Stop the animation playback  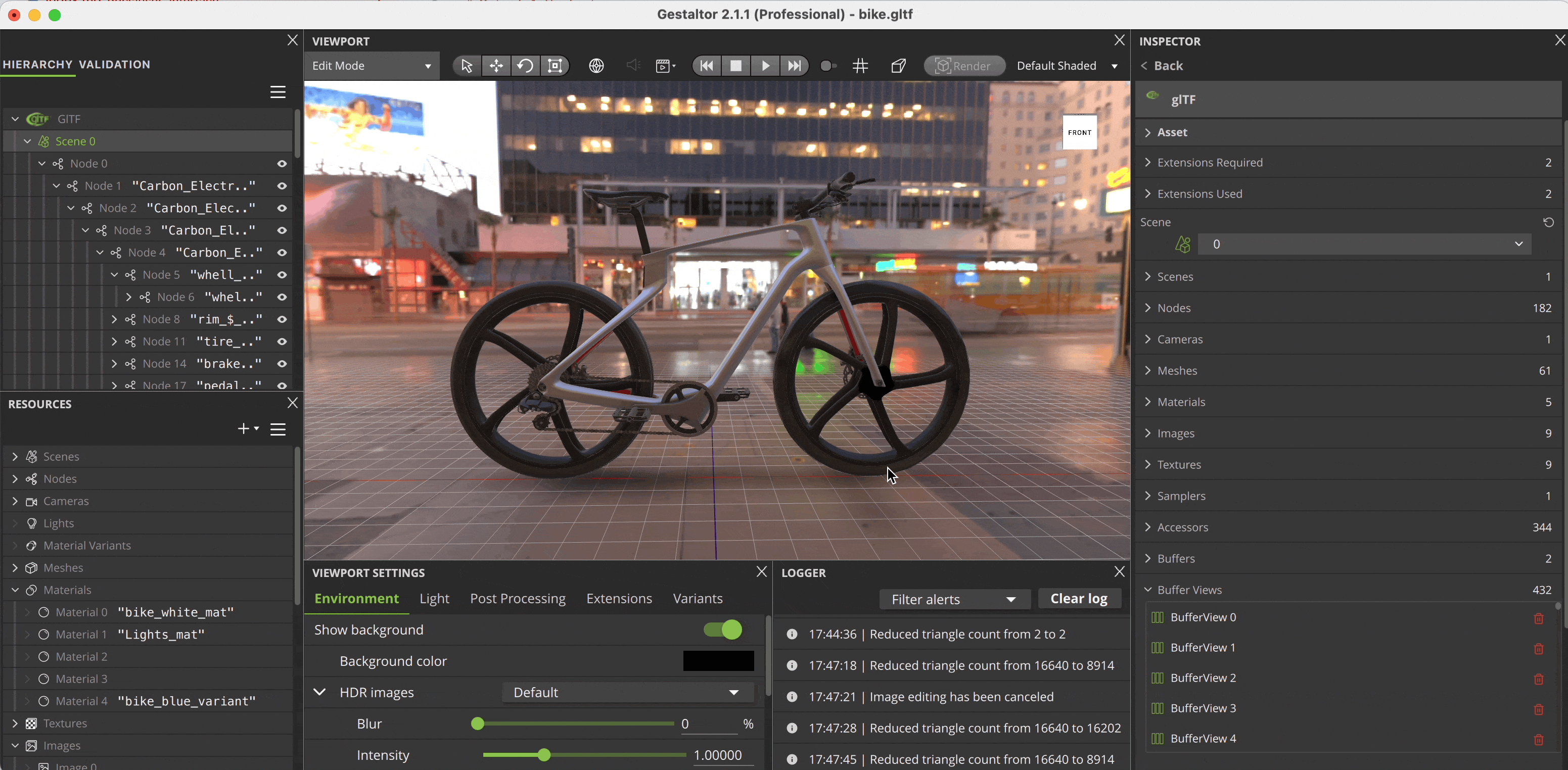[736, 66]
